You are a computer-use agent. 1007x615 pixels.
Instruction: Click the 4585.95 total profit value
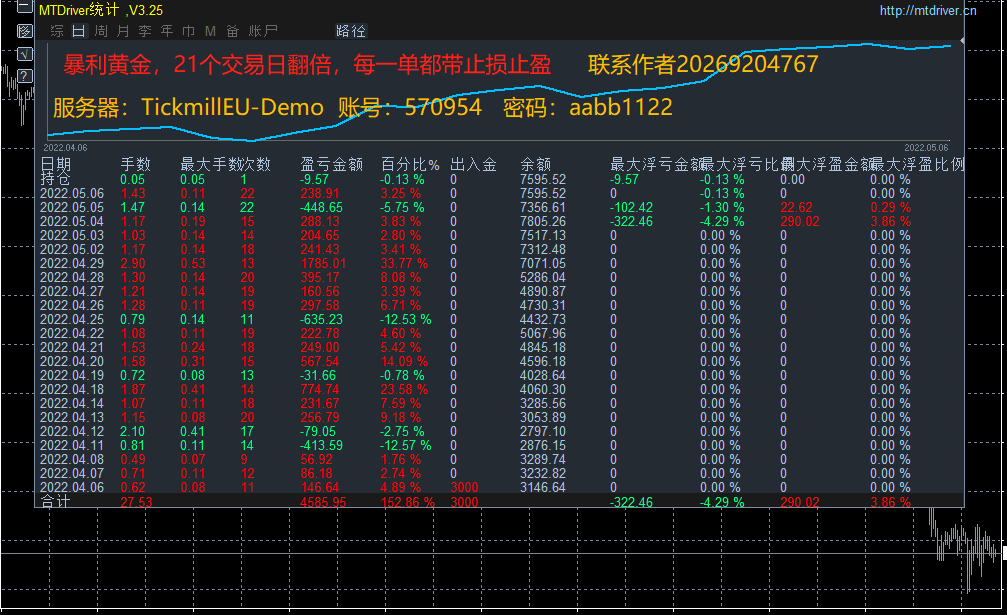323,502
